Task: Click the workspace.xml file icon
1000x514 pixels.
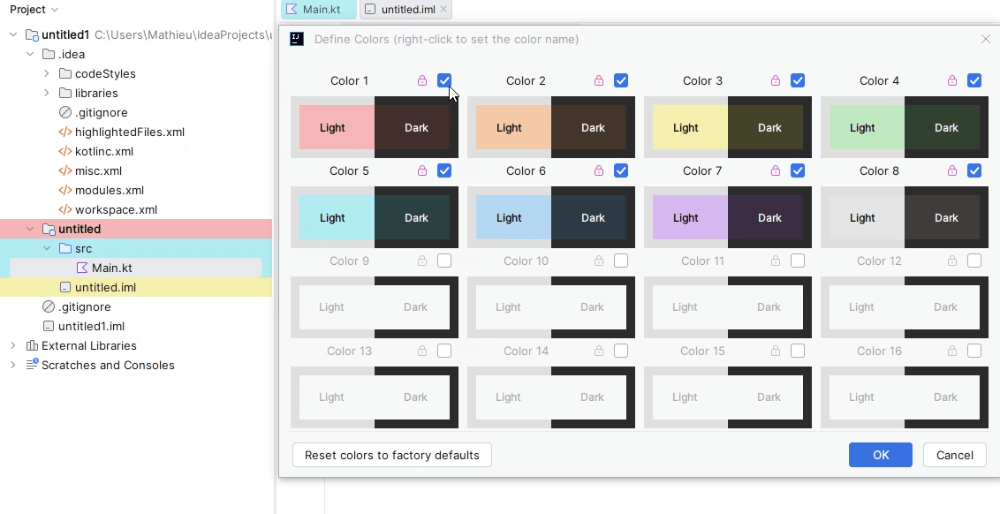Action: coord(65,210)
